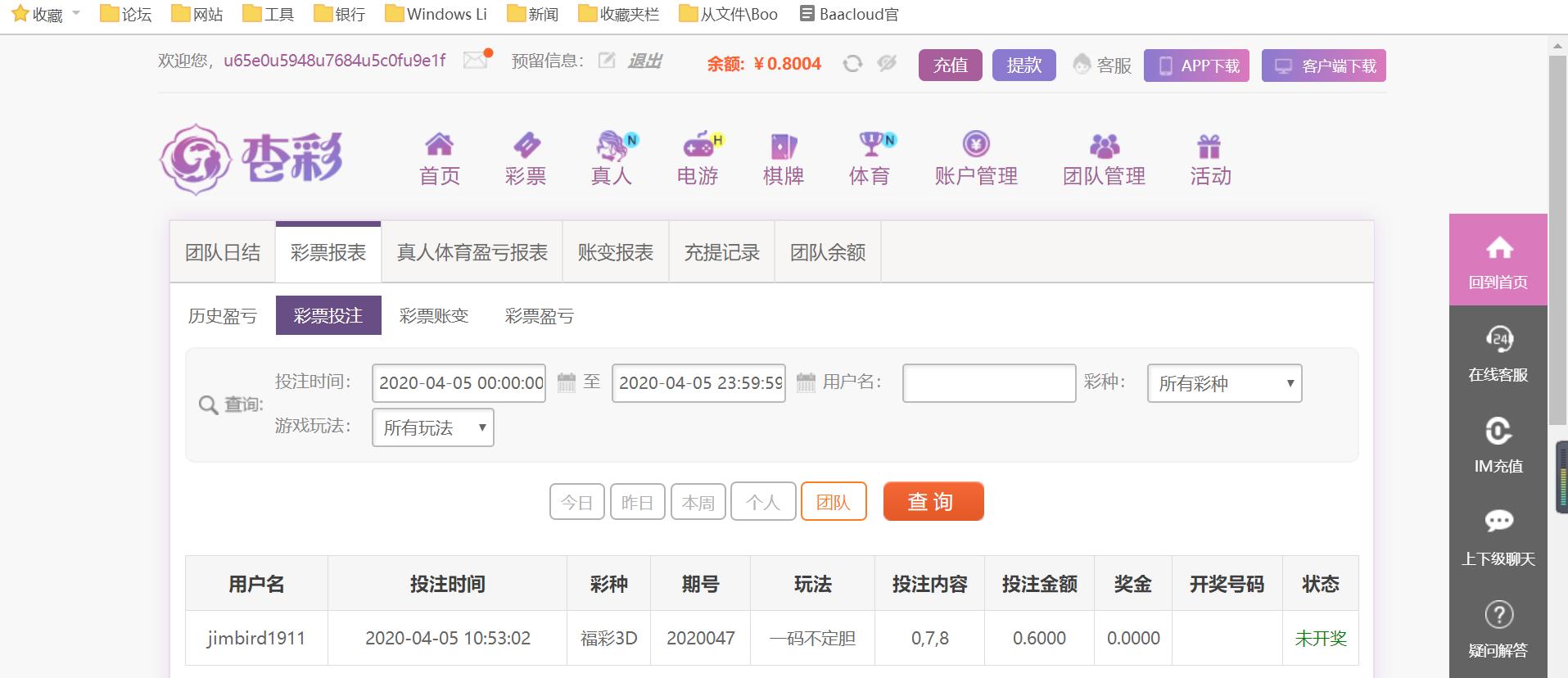Image resolution: width=1568 pixels, height=678 pixels.
Task: Open calendar picker for start time
Action: point(567,382)
